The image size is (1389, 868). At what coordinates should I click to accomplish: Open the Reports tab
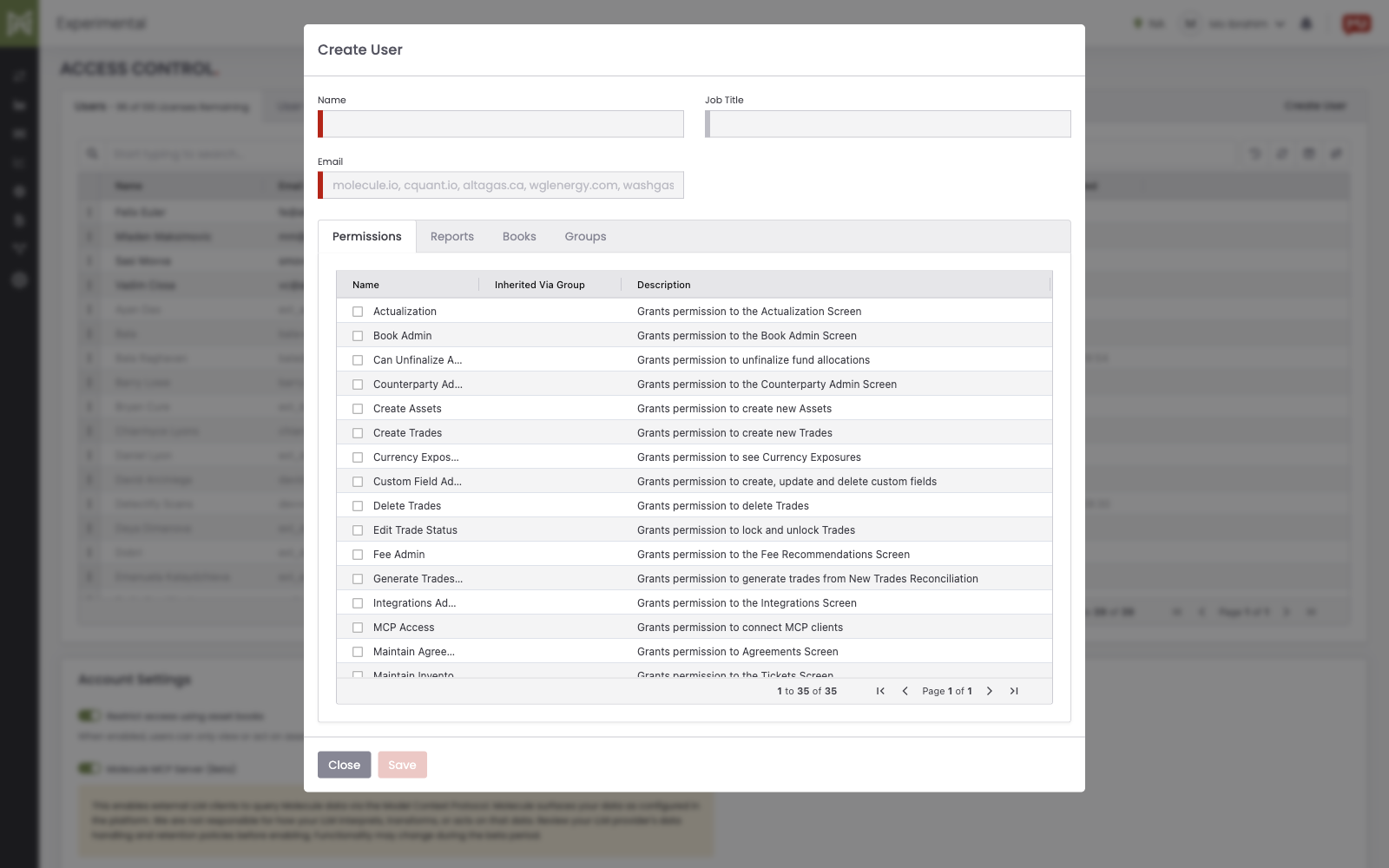pyautogui.click(x=452, y=236)
